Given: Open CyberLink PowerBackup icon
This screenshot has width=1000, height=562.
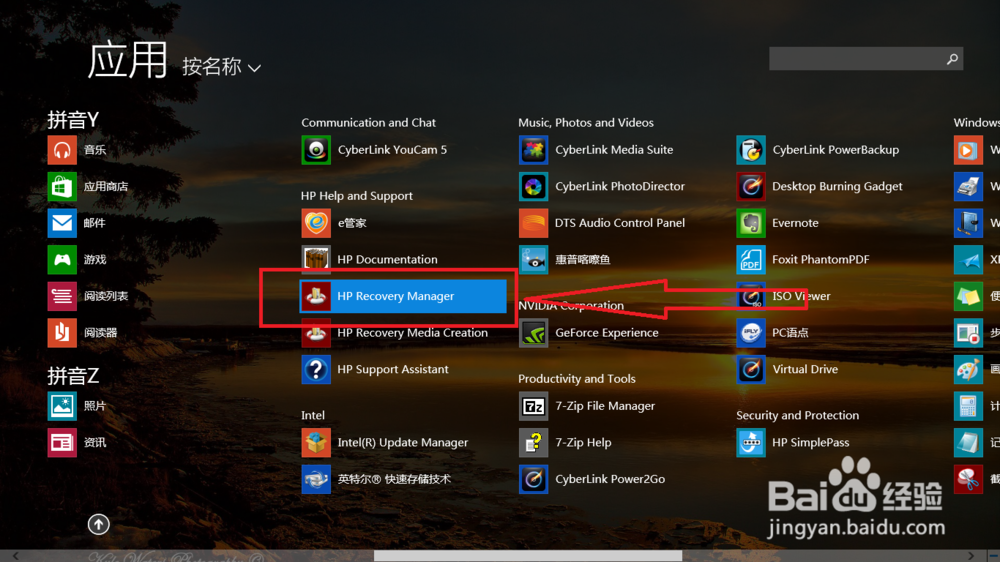Looking at the screenshot, I should [x=751, y=150].
